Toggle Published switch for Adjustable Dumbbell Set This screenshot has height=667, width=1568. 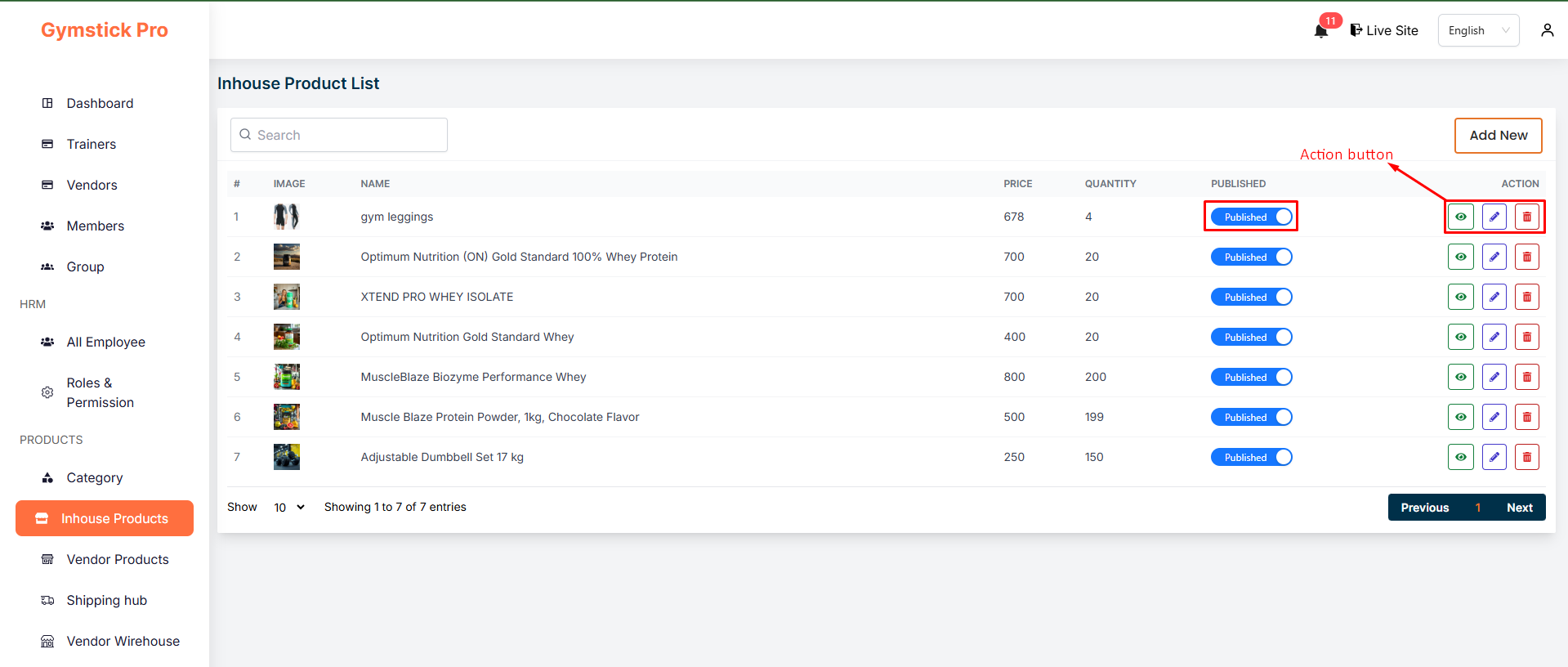[x=1251, y=457]
